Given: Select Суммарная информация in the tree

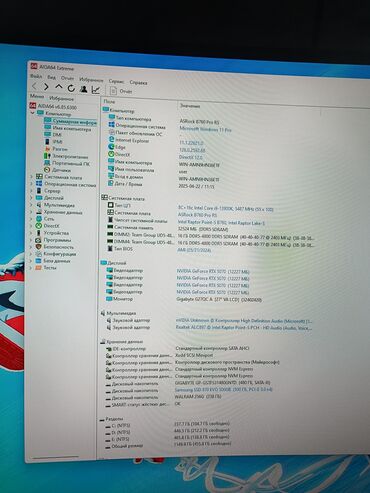Looking at the screenshot, I should pos(70,122).
